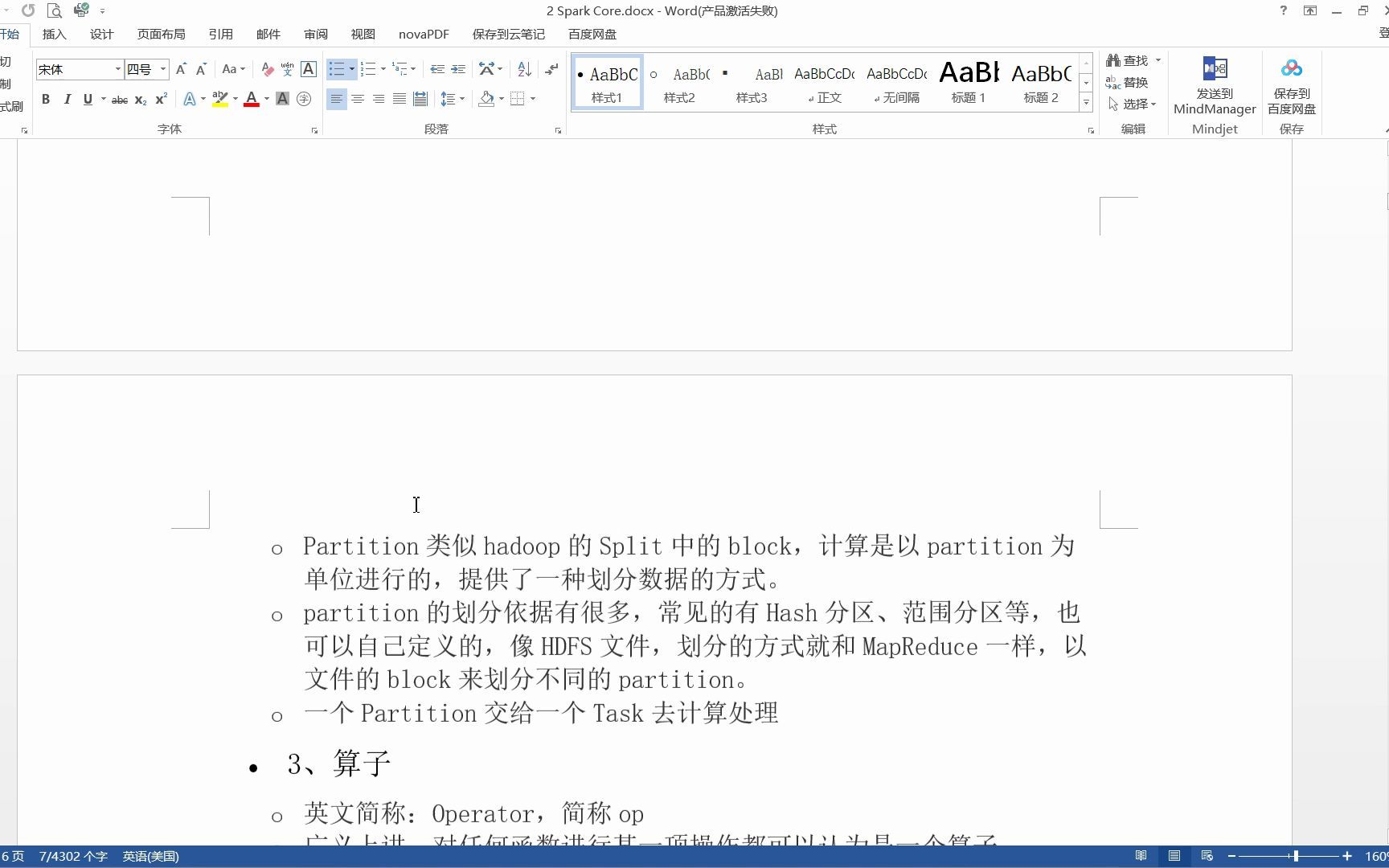Apply 无间隔 style
This screenshot has height=868, width=1389.
[x=896, y=81]
